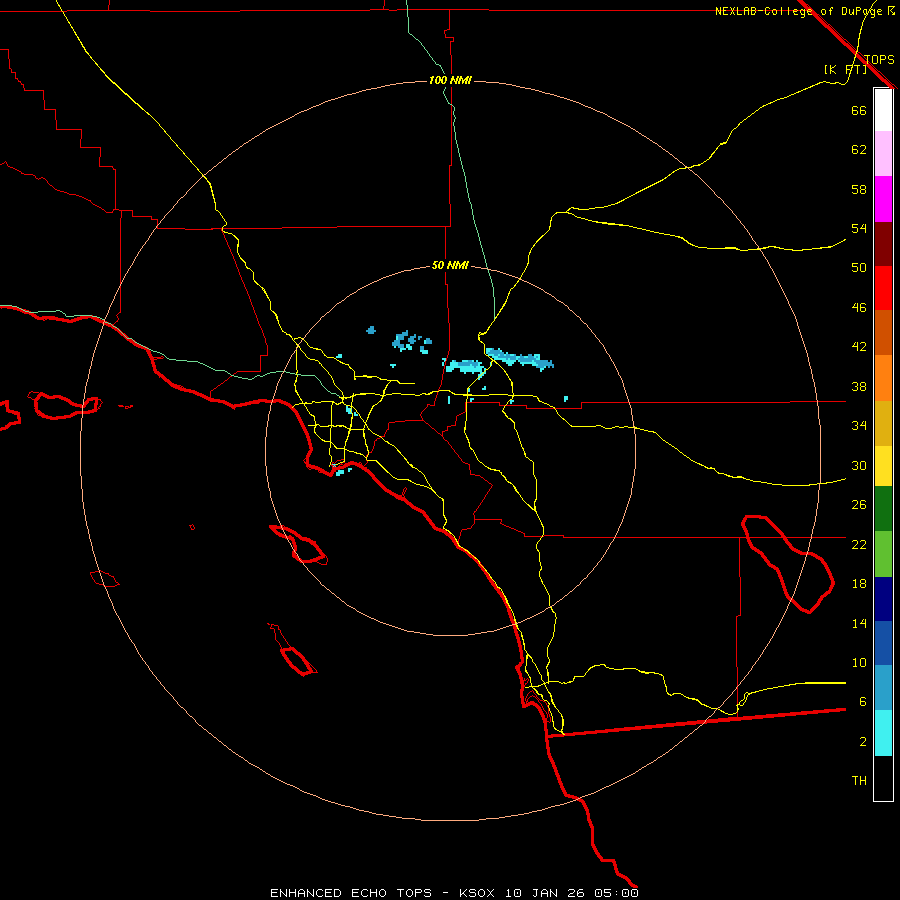
Task: Click the light blue legend swatch
Action: coord(883,688)
